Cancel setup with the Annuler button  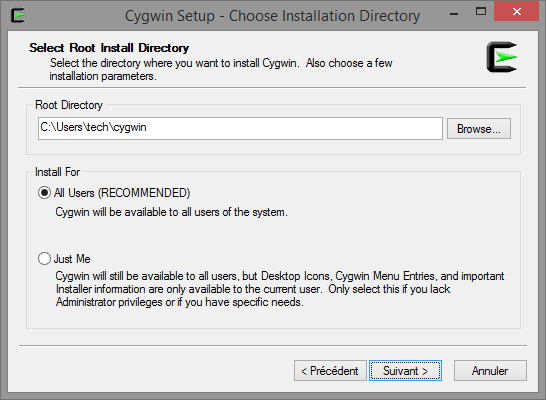click(x=490, y=370)
